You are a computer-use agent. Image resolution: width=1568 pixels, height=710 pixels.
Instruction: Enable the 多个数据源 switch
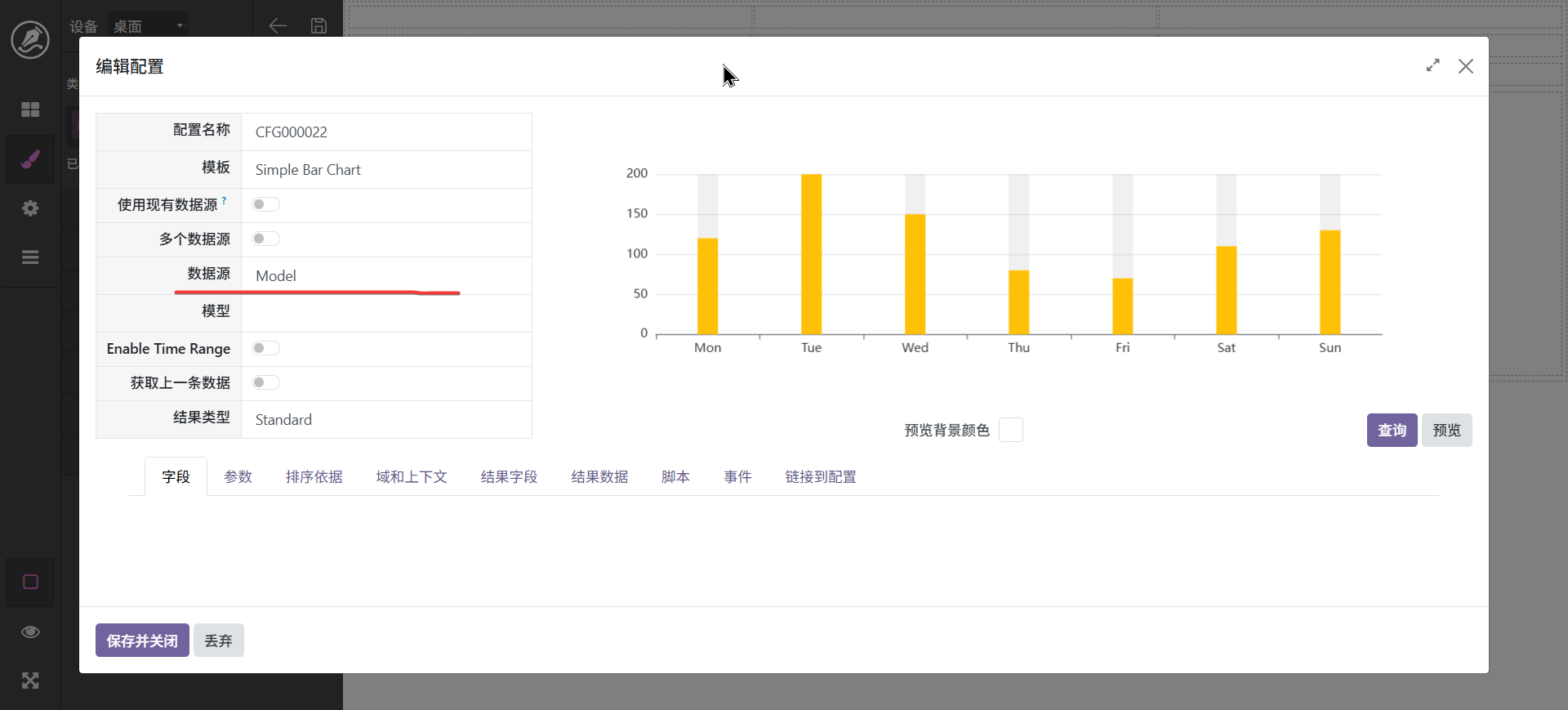click(265, 239)
